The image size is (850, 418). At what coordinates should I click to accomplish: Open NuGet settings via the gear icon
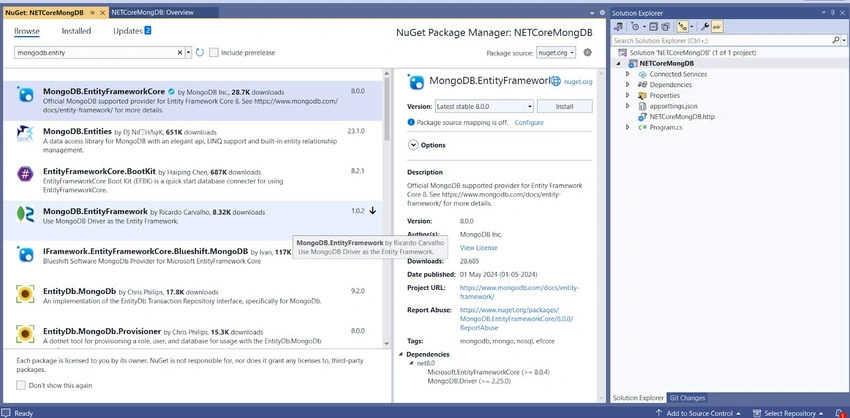pyautogui.click(x=587, y=53)
